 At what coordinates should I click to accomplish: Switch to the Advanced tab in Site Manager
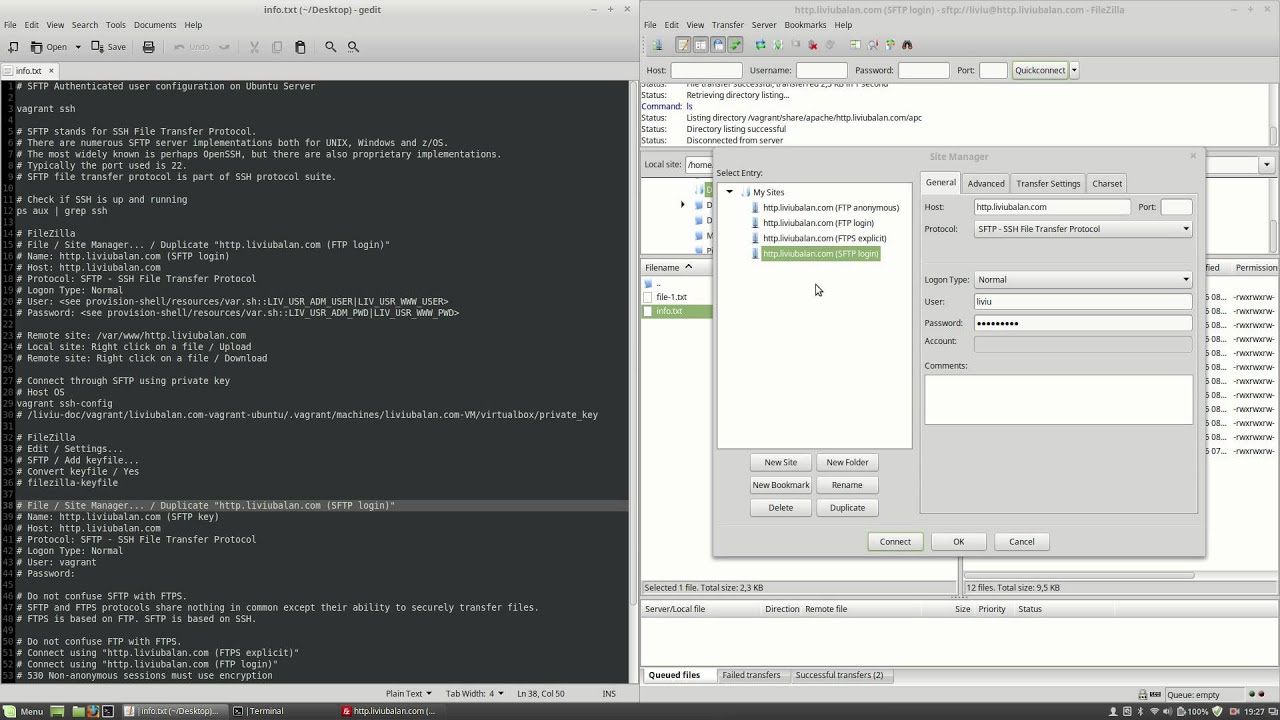(986, 183)
